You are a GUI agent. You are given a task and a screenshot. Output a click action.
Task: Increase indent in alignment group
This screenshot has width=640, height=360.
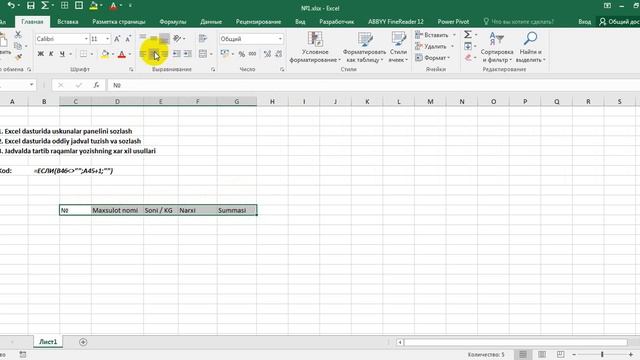[188, 54]
